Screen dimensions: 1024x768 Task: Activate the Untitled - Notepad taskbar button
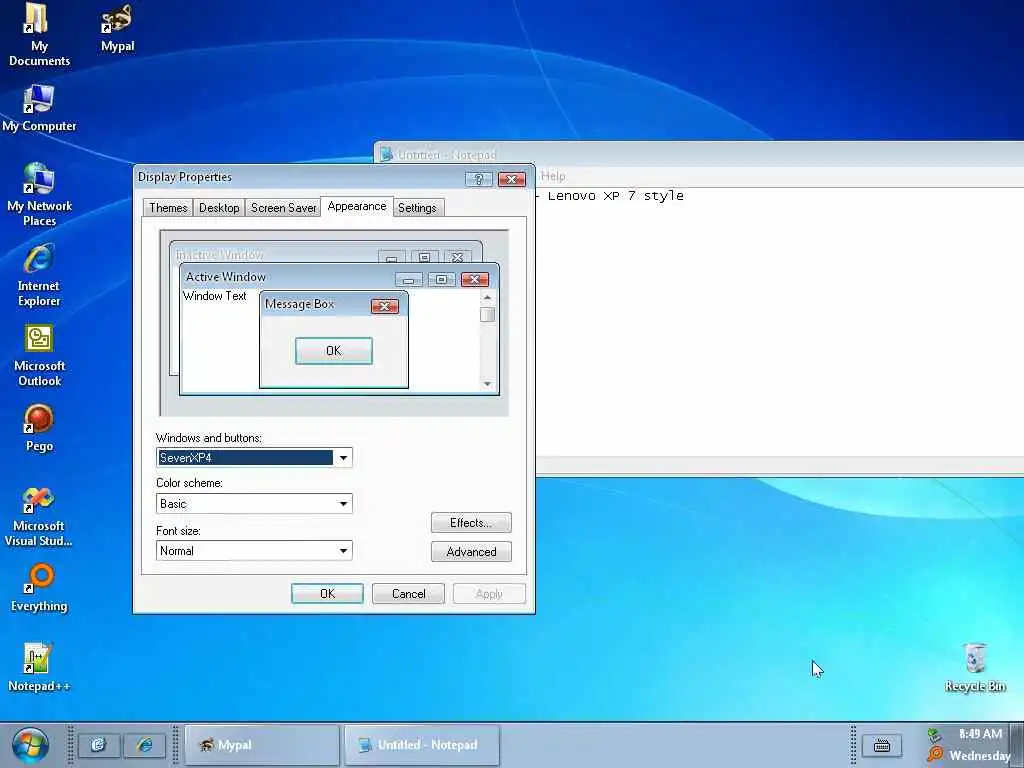pos(422,745)
